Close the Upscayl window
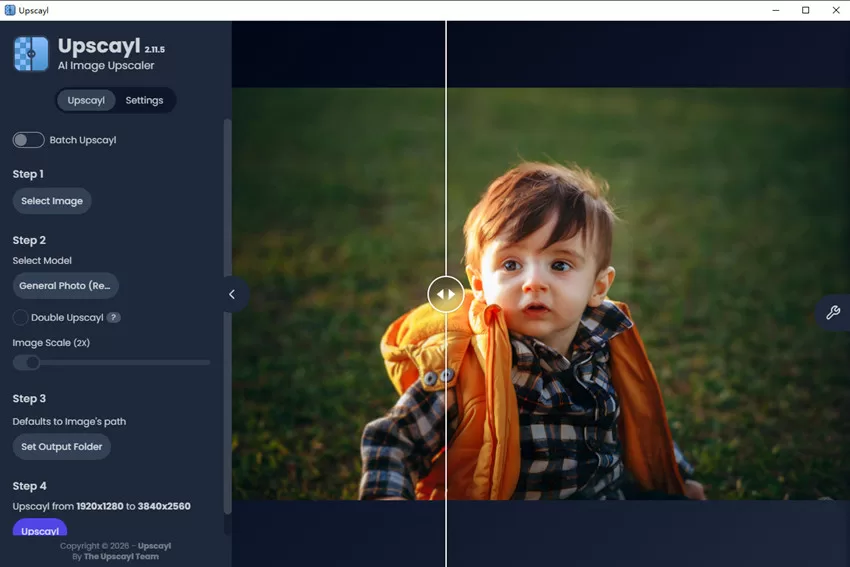This screenshot has height=567, width=850. (836, 10)
